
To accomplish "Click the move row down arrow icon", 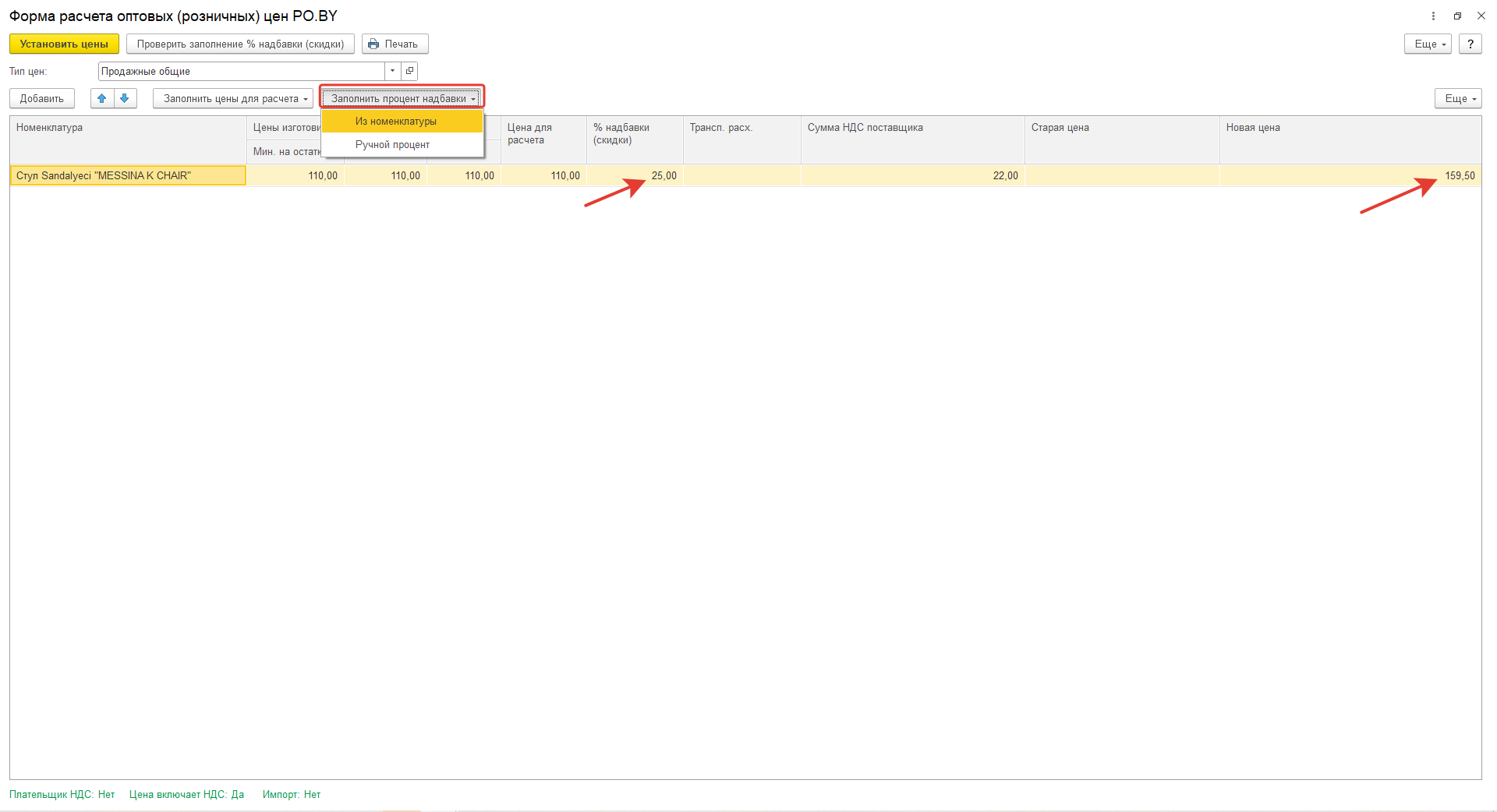I will pyautogui.click(x=125, y=98).
